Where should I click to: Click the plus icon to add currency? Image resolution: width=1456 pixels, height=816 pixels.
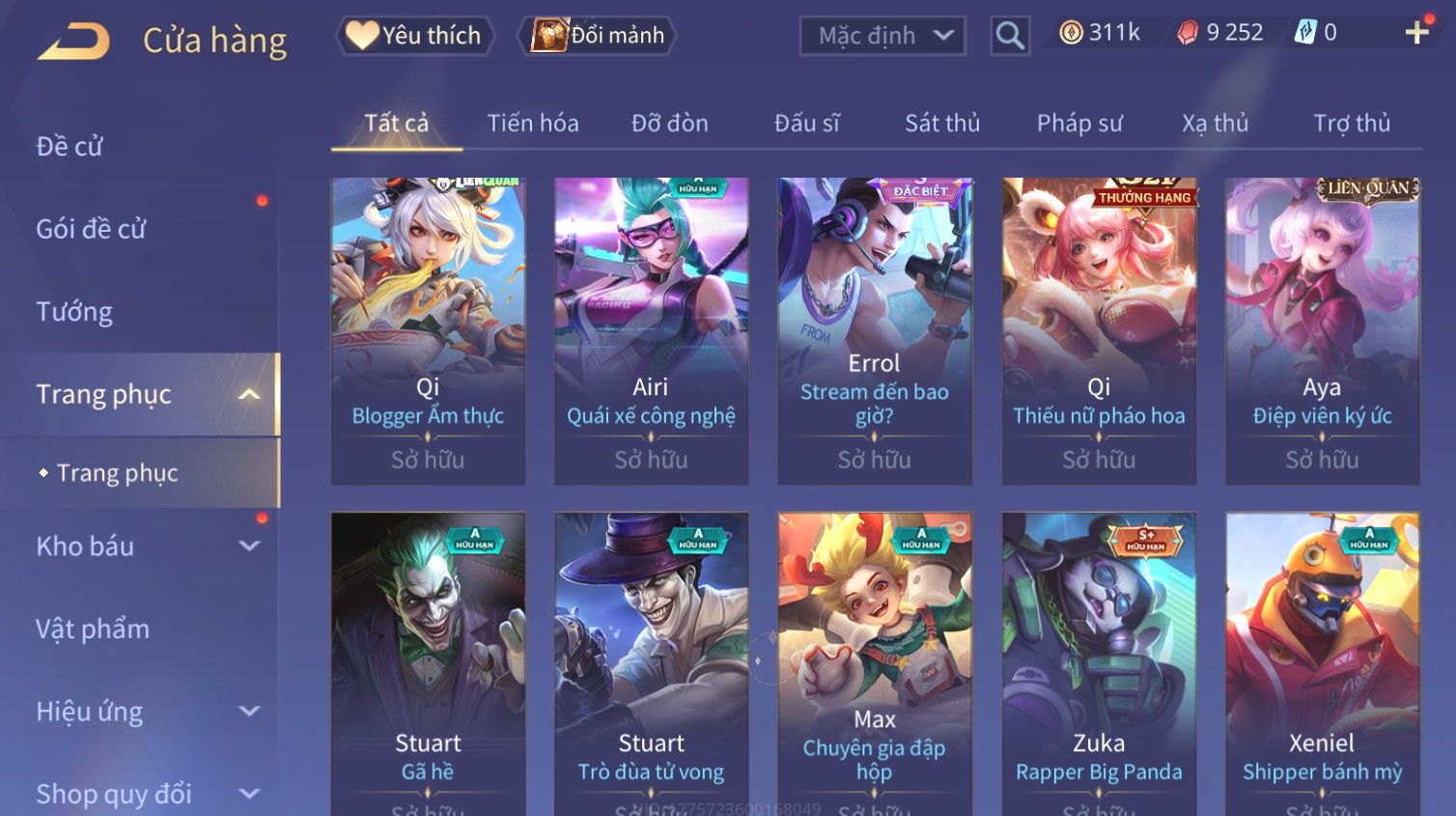(x=1417, y=33)
